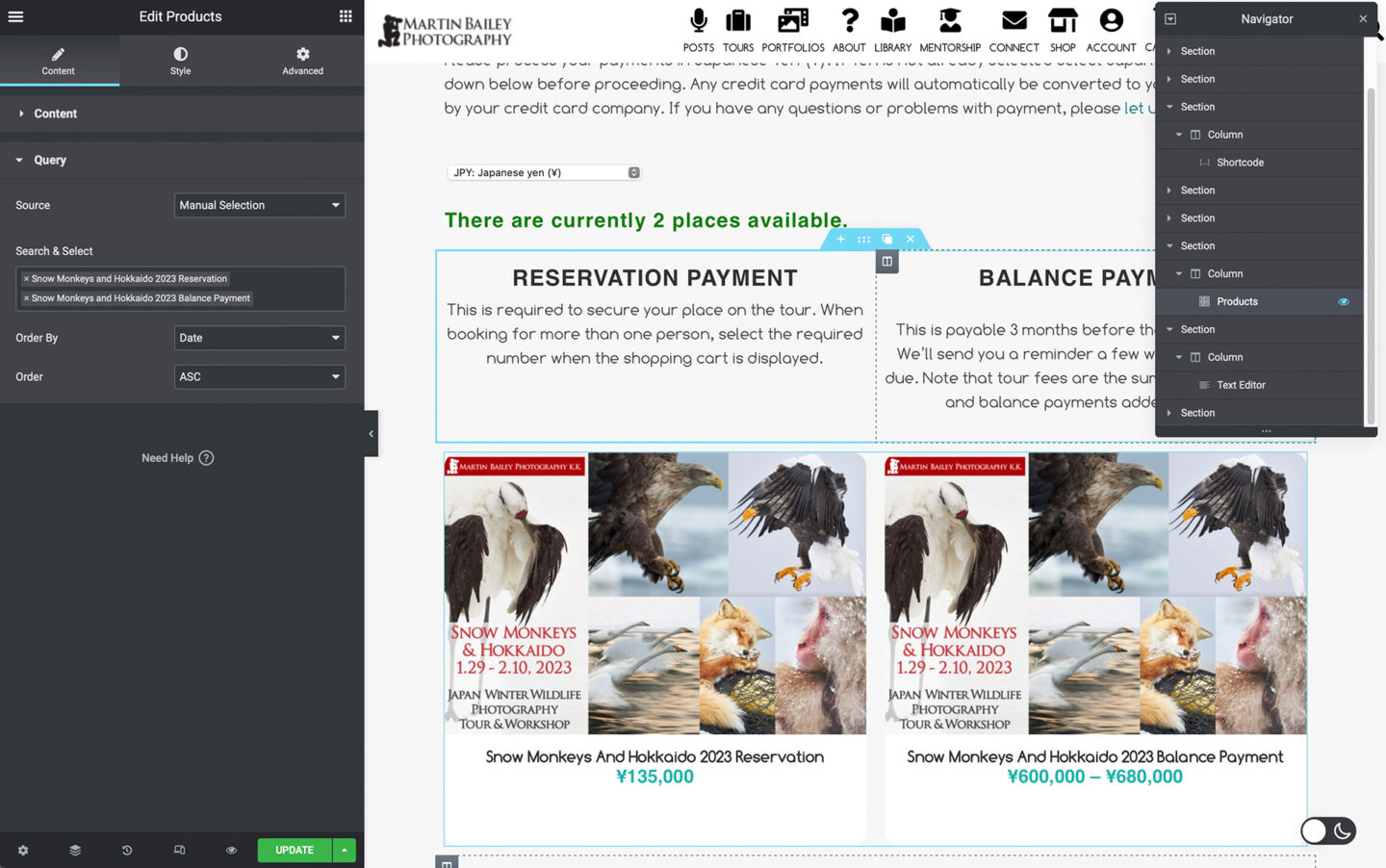
Task: Open revision history icon
Action: 127,851
